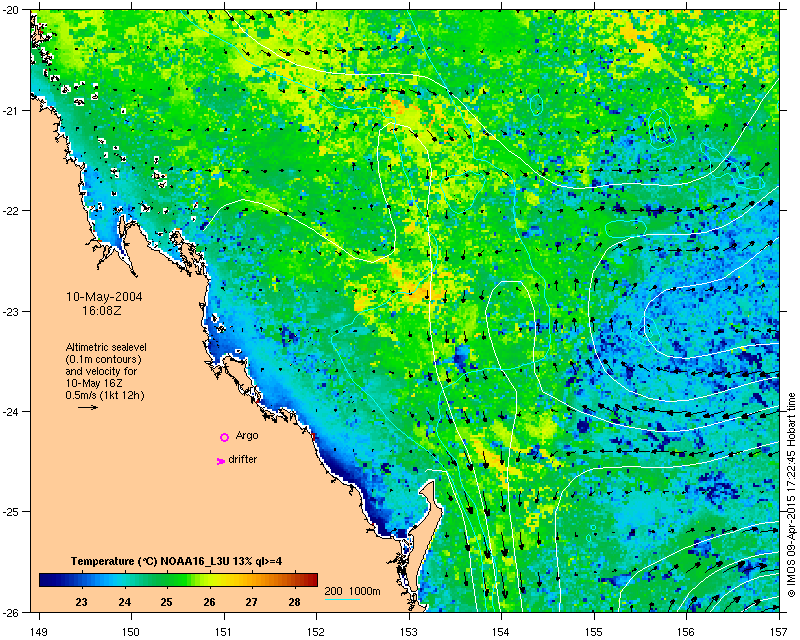Viewport: 800px width, 640px height.
Task: Click the colorbar tick label 25
Action: click(166, 602)
